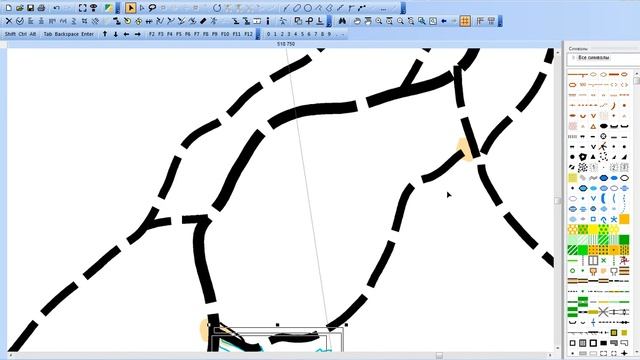640x360 pixels.
Task: Click the checkmark circle icon
Action: 20,21
